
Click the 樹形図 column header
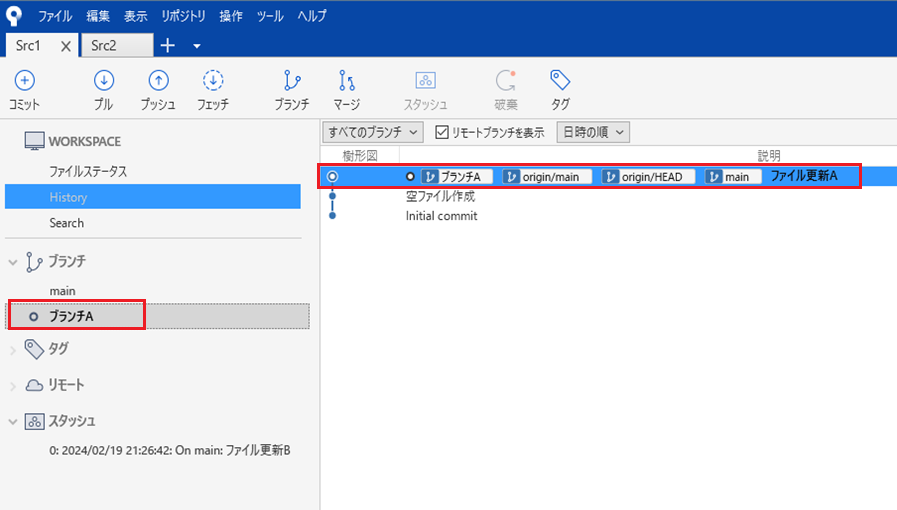360,156
